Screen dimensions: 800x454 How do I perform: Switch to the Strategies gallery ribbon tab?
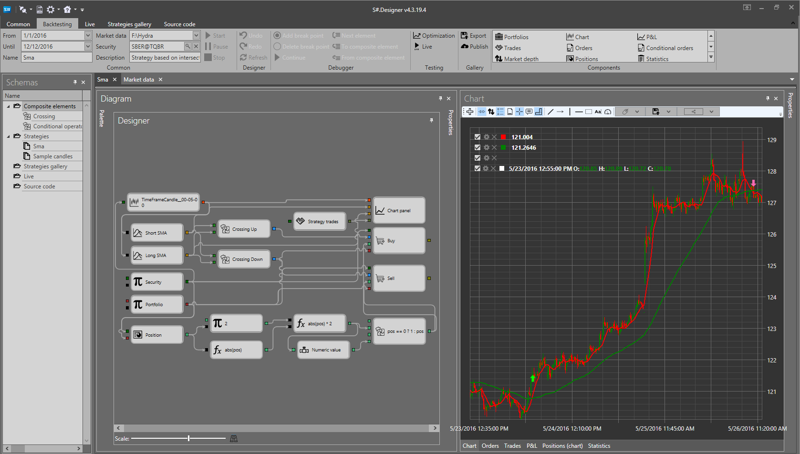click(129, 24)
